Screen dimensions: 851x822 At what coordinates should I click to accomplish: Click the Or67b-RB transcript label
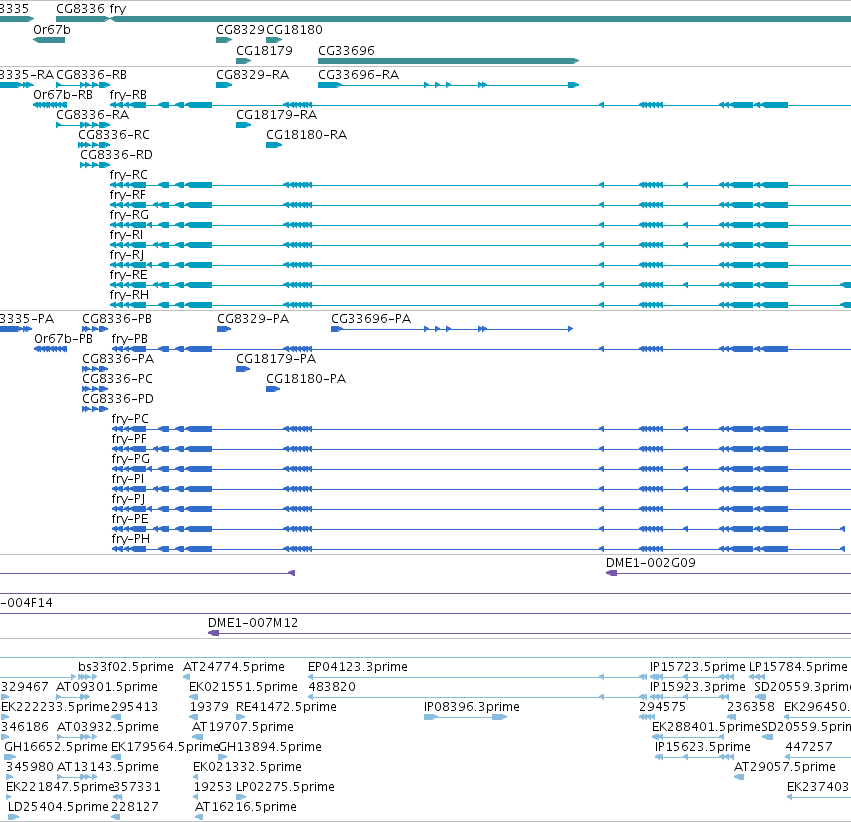[x=63, y=94]
